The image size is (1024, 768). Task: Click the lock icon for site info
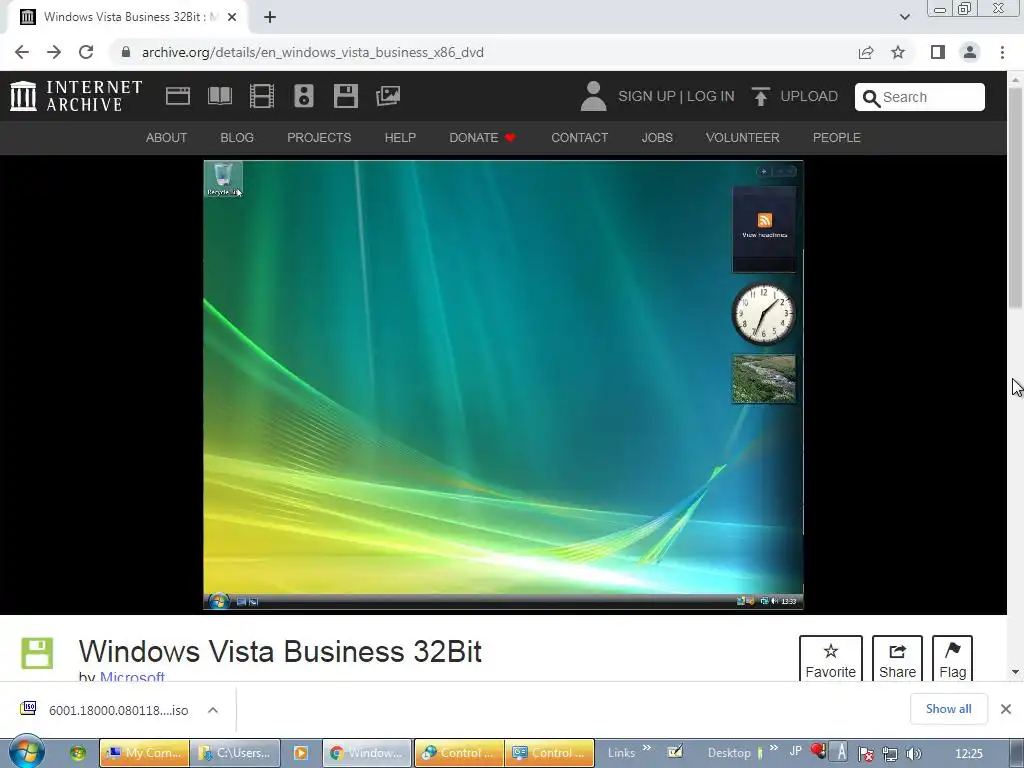point(126,52)
